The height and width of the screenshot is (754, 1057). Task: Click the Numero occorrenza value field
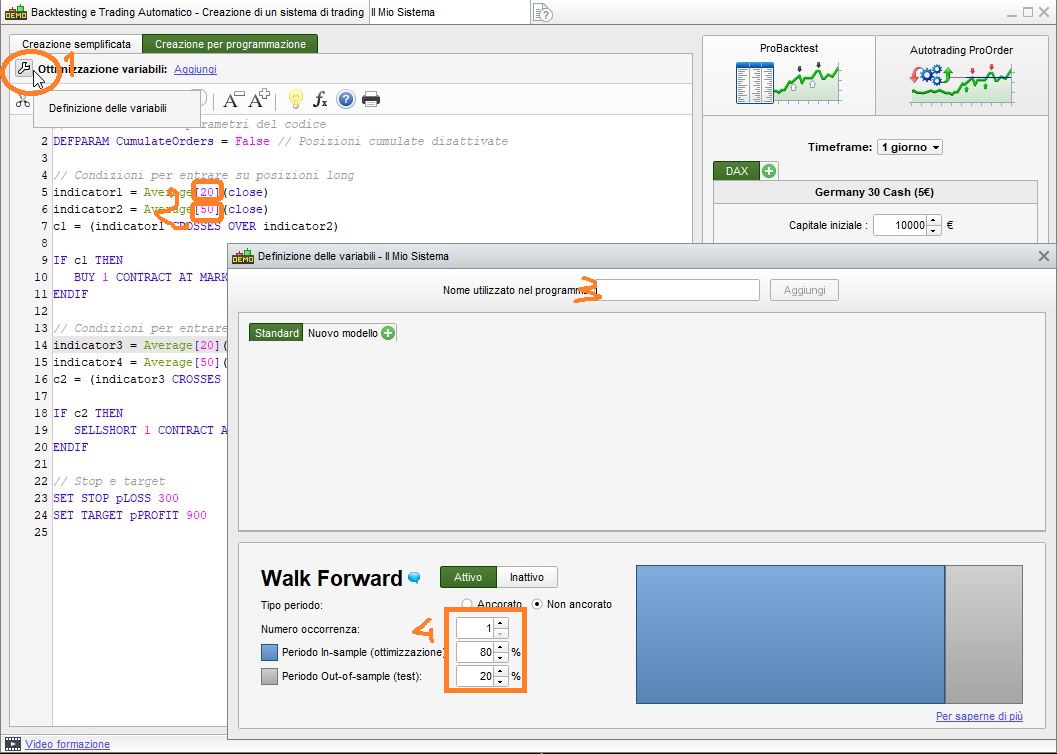coord(475,629)
